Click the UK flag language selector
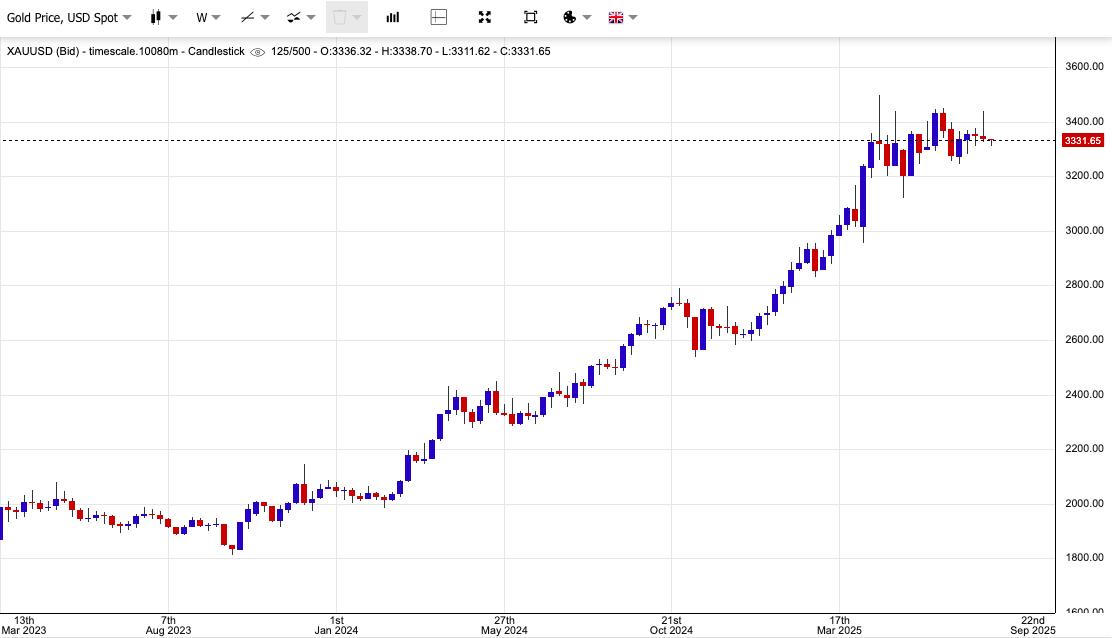This screenshot has height=638, width=1112. pyautogui.click(x=616, y=18)
